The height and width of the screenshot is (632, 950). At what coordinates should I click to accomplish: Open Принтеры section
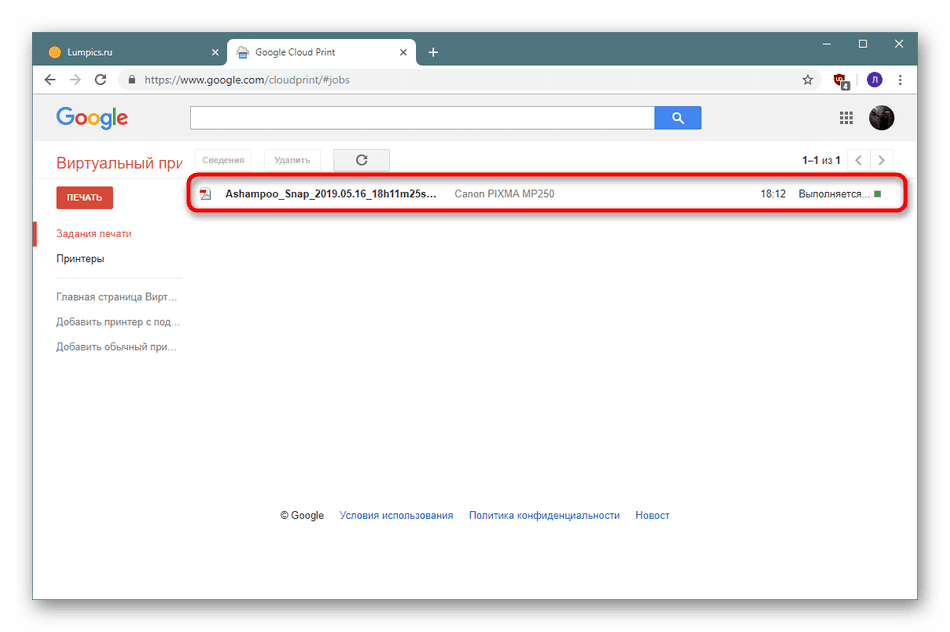(80, 259)
